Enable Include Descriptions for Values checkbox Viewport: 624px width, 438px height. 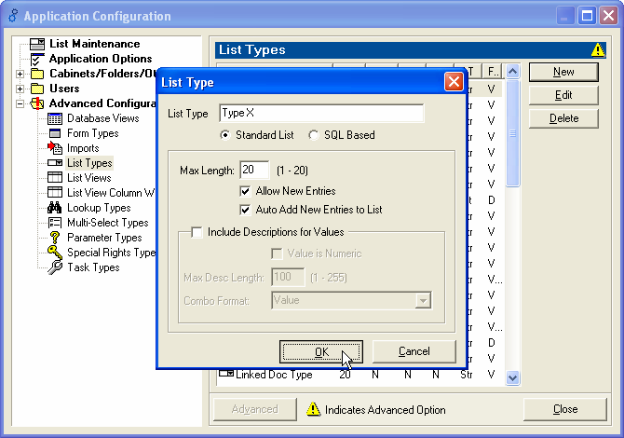coord(197,232)
